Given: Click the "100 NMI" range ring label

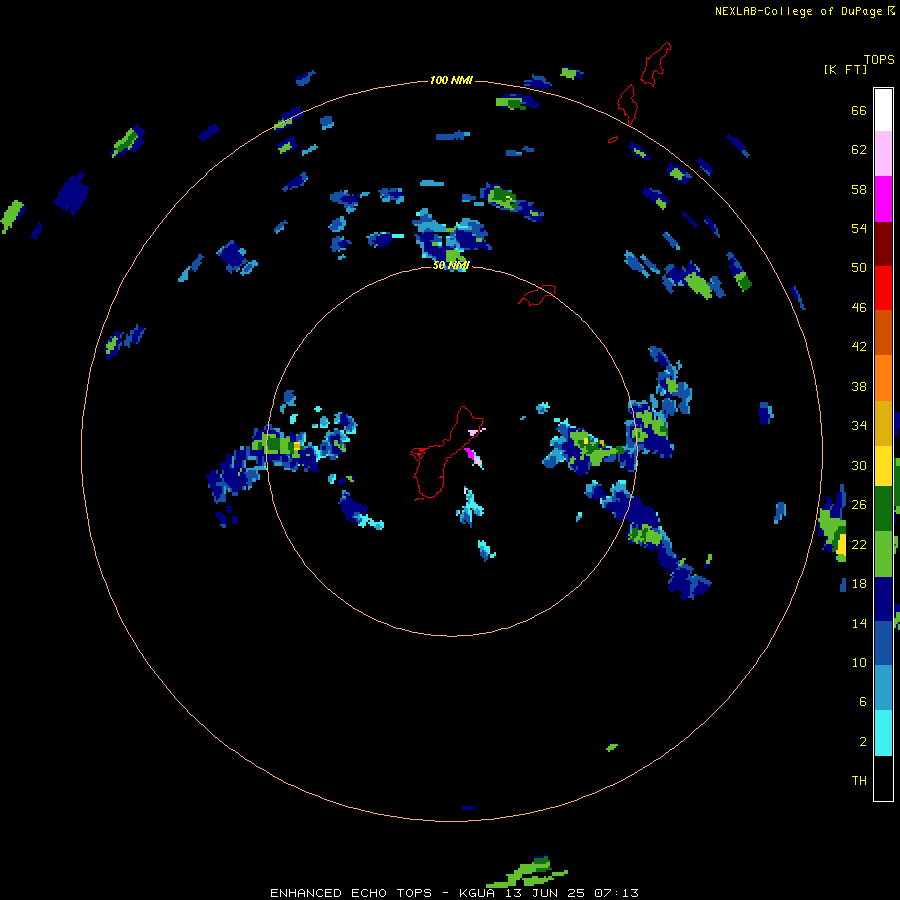Looking at the screenshot, I should pyautogui.click(x=451, y=80).
